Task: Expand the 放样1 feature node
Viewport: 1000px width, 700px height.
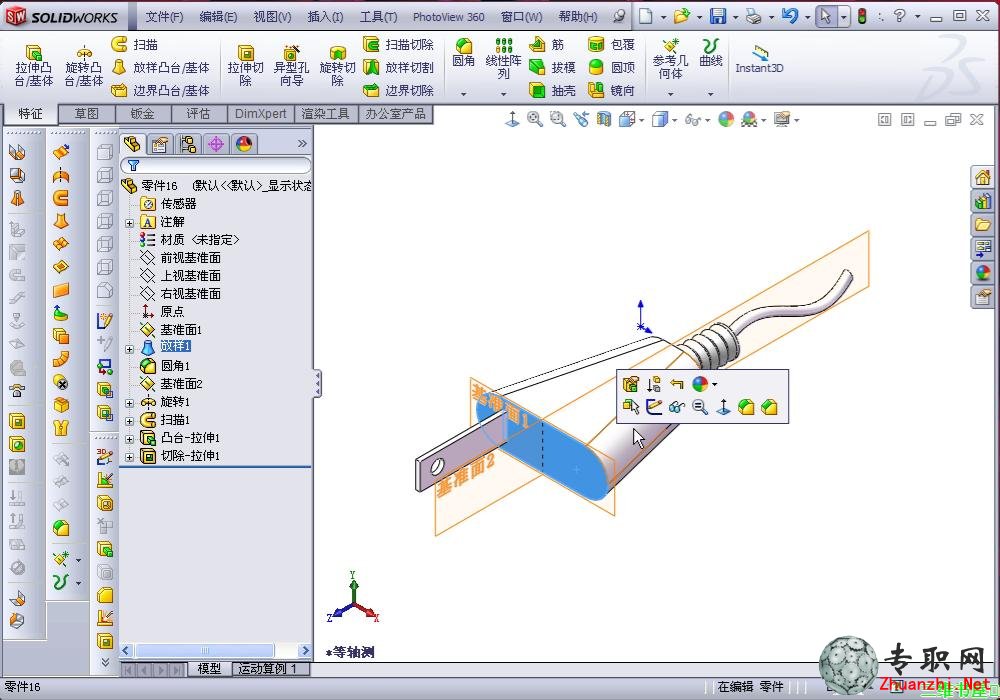Action: (x=129, y=348)
